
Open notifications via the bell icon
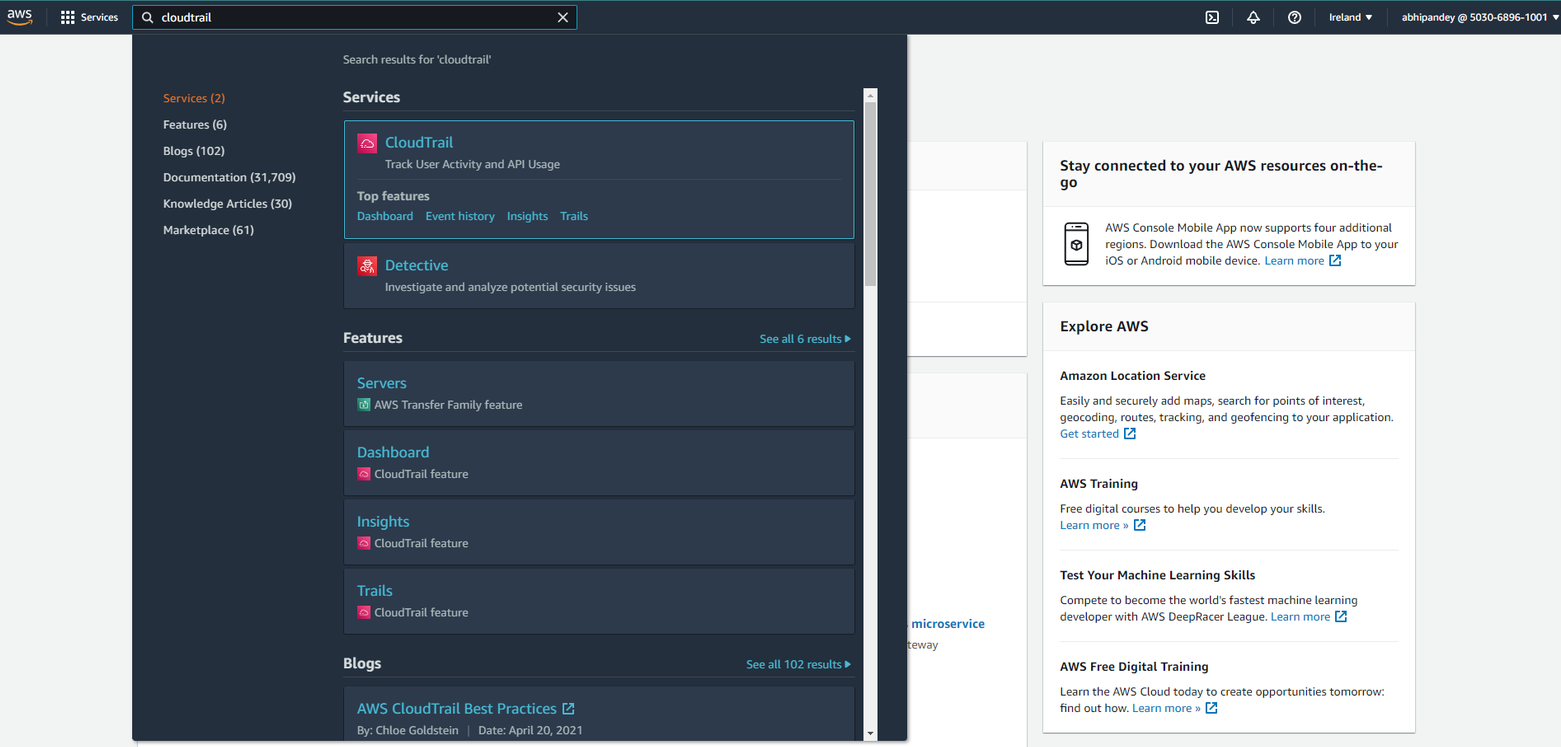(1253, 17)
